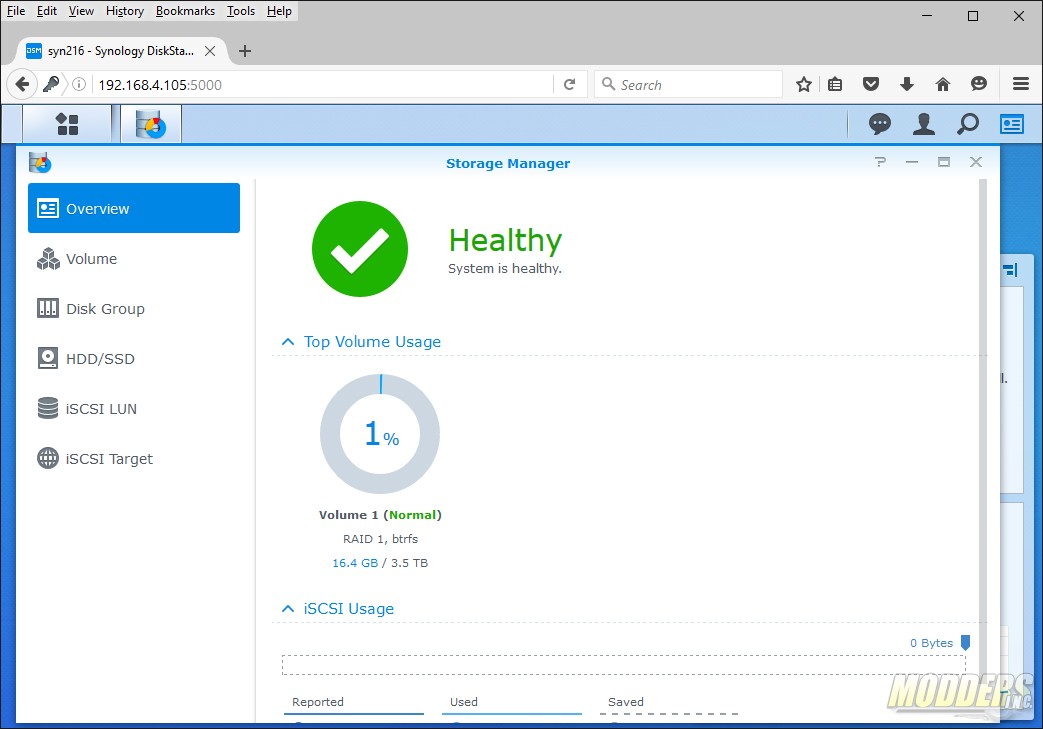Image resolution: width=1043 pixels, height=729 pixels.
Task: Click the site information icon in address bar
Action: [x=79, y=84]
